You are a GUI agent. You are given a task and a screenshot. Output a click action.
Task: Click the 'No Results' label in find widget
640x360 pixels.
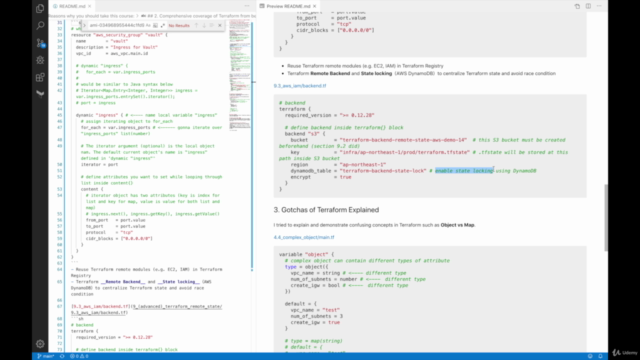pyautogui.click(x=179, y=25)
